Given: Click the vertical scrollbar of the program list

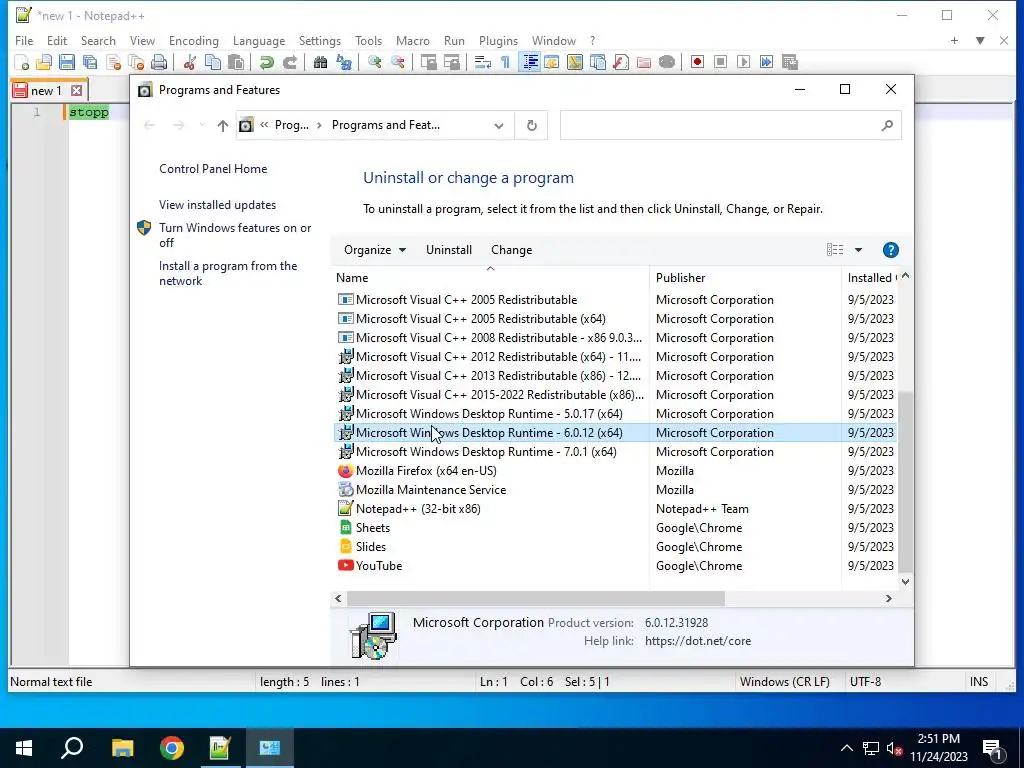Looking at the screenshot, I should [905, 482].
